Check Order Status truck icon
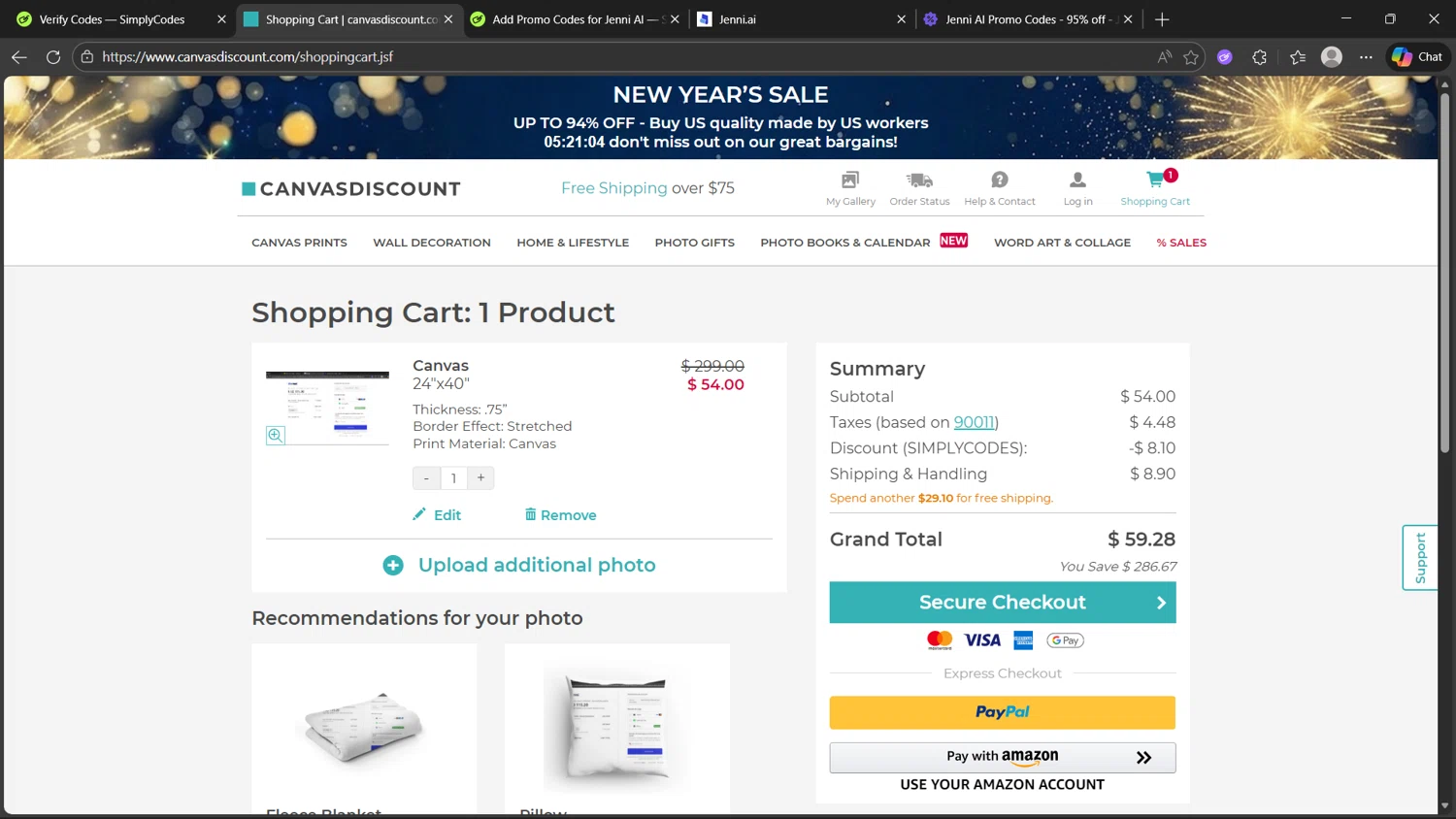Screen dimensions: 1456x819 tap(919, 180)
